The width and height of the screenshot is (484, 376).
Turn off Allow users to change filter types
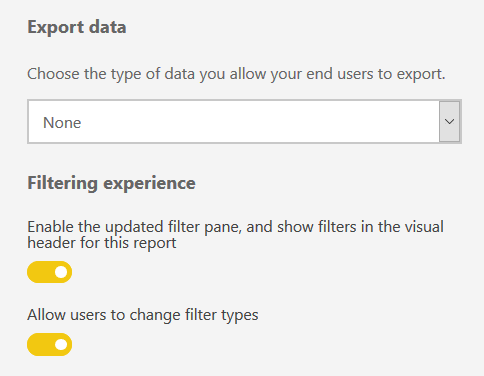(x=49, y=344)
